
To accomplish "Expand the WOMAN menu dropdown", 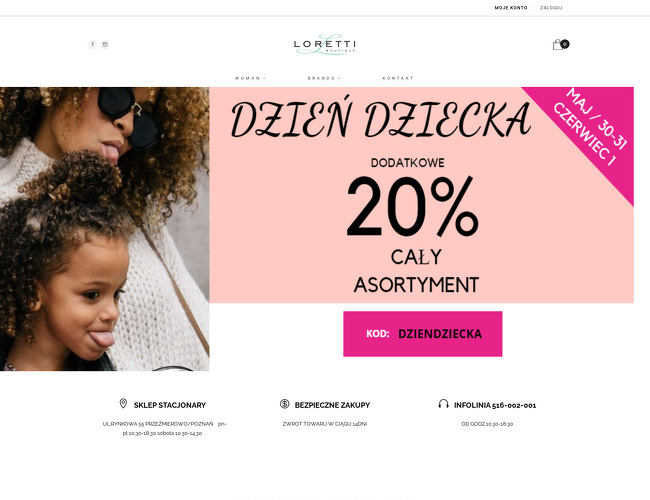I will coord(250,78).
